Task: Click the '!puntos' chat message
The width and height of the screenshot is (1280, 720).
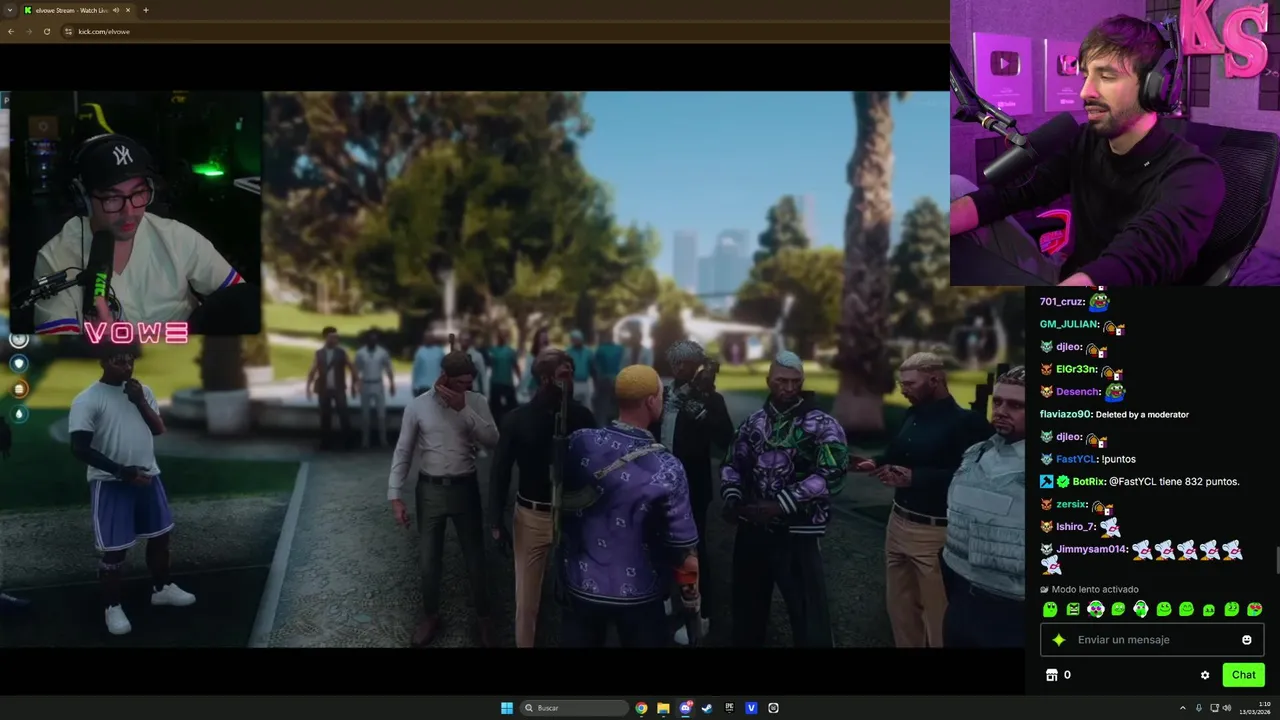Action: pos(1118,459)
